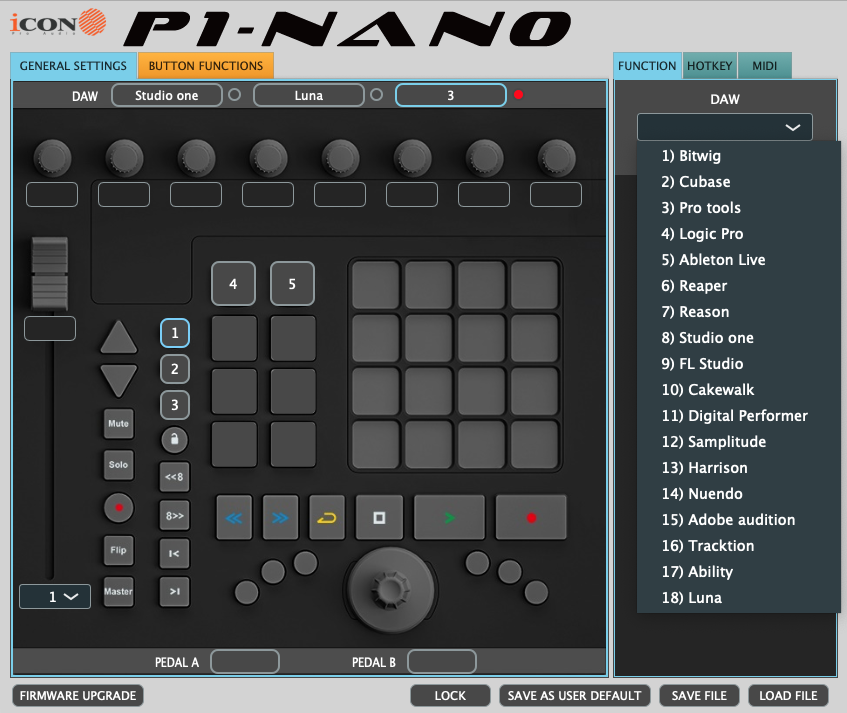
Task: Select radio button next to Studio one
Action: [234, 95]
